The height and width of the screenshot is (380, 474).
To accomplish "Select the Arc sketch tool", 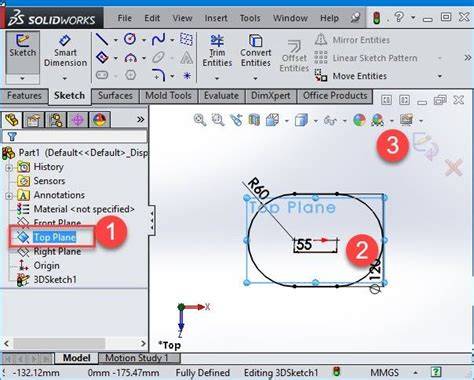I will point(130,58).
